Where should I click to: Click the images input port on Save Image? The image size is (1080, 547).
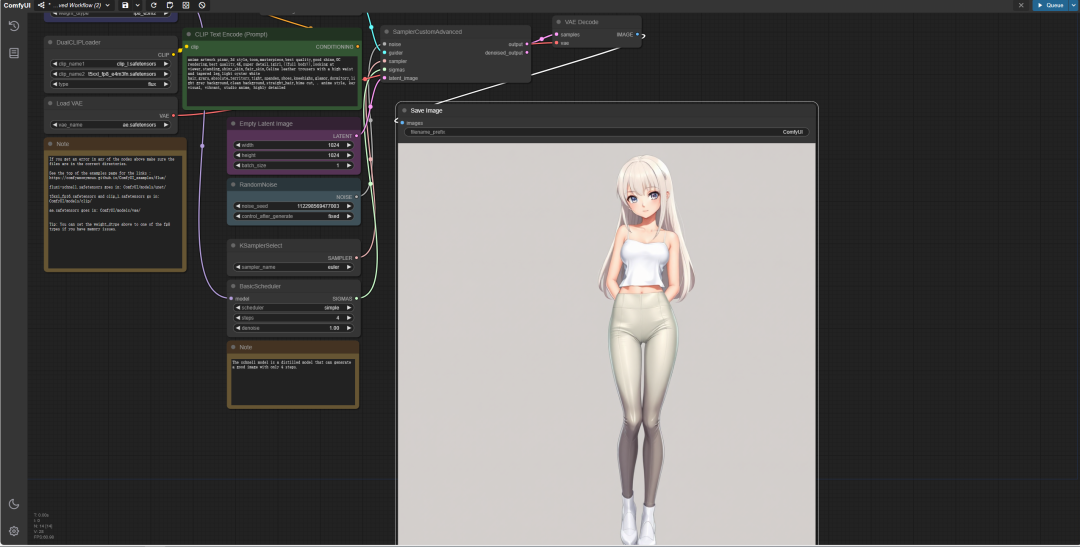402,123
